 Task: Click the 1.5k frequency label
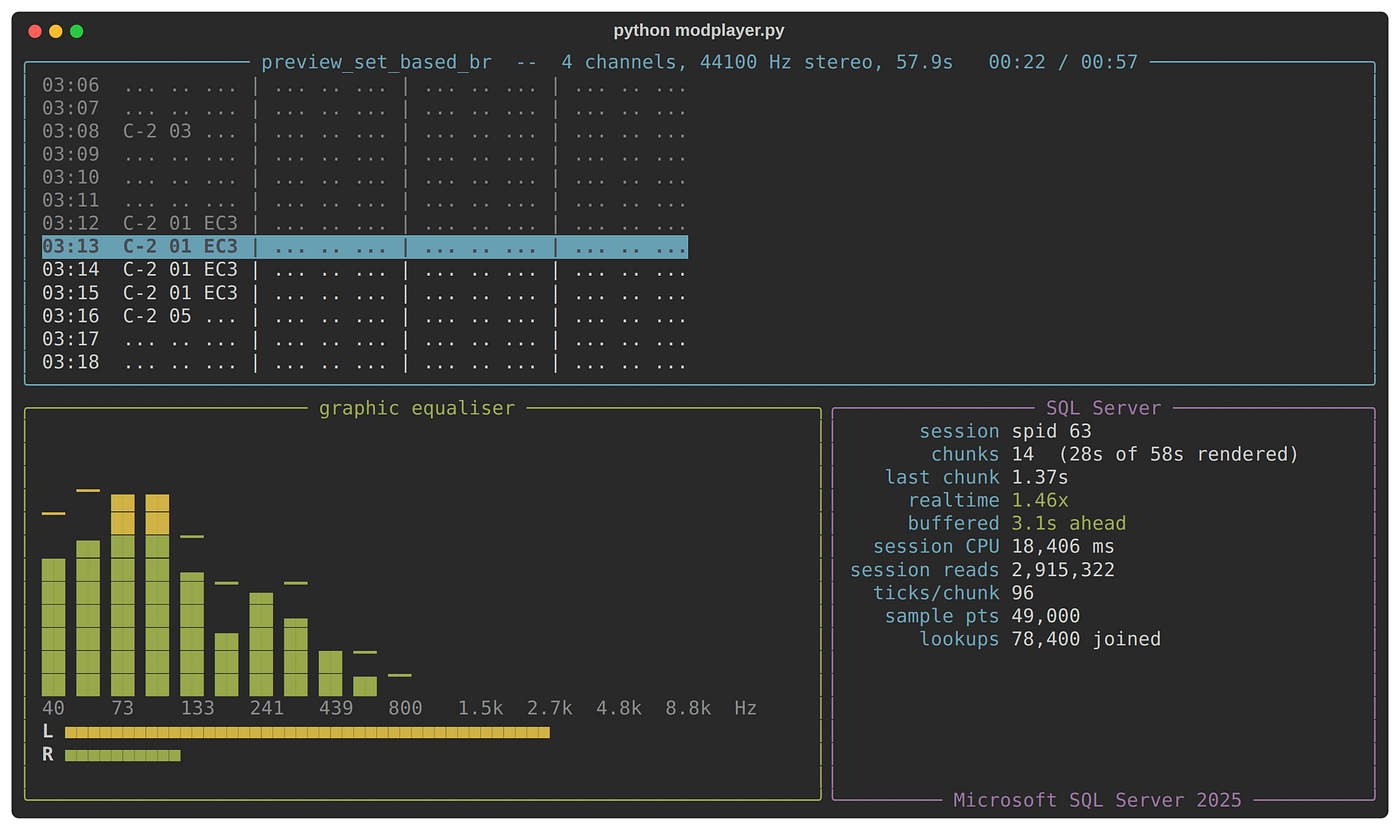click(481, 708)
